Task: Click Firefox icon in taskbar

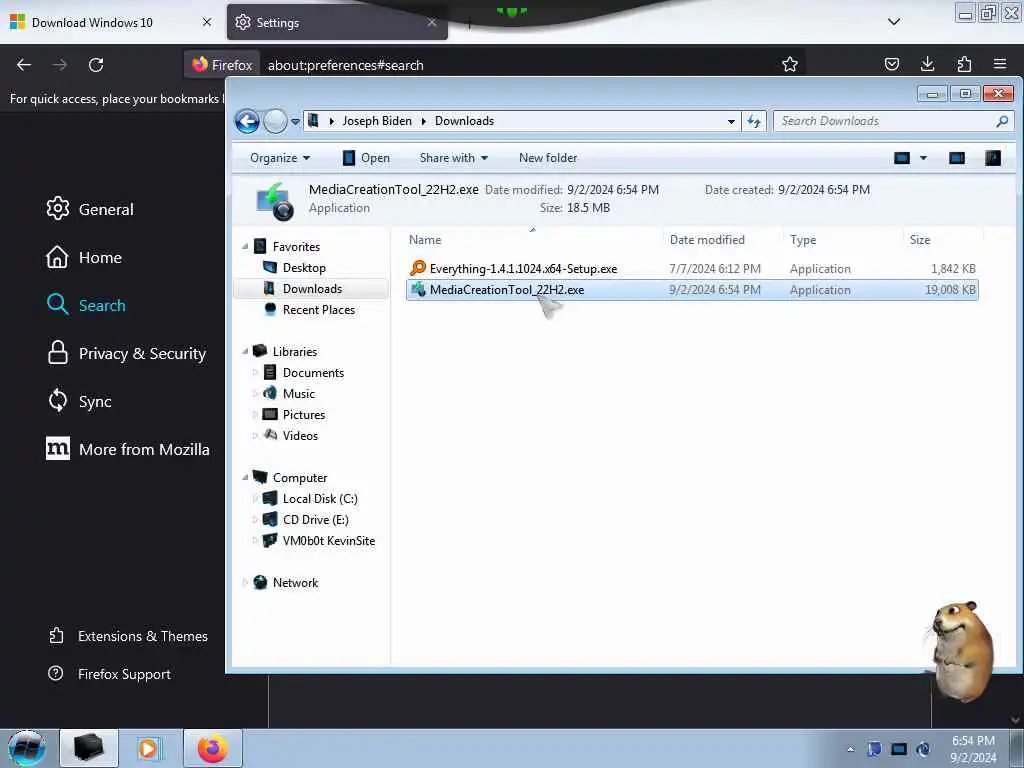Action: click(x=213, y=748)
